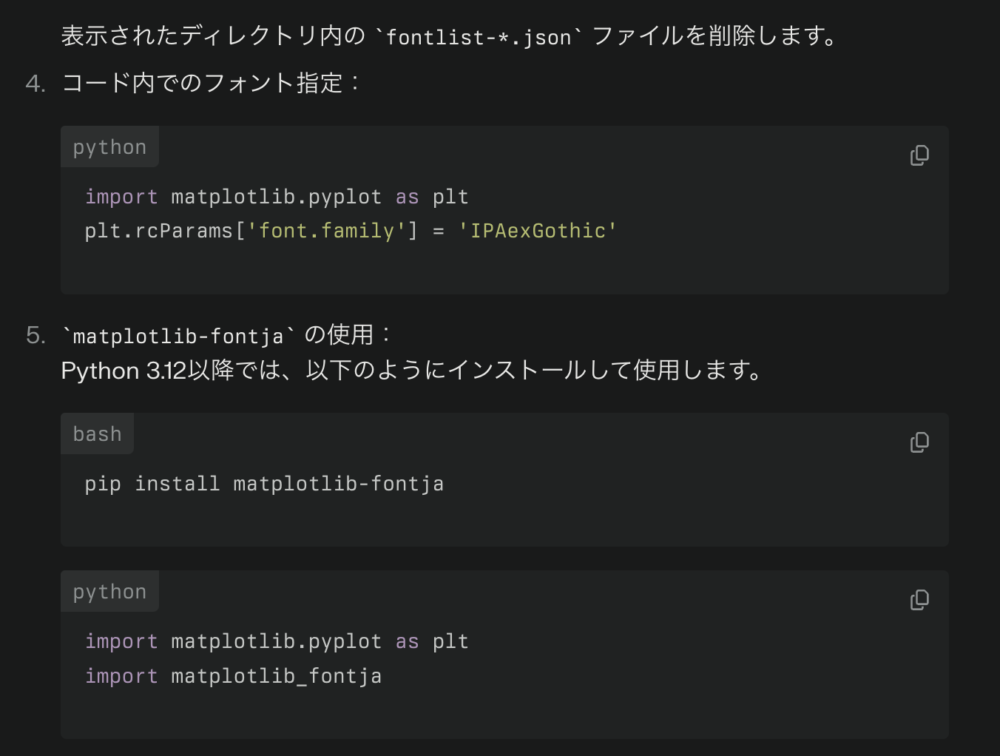Click the python label above the matplotlib_fontja import

109,592
